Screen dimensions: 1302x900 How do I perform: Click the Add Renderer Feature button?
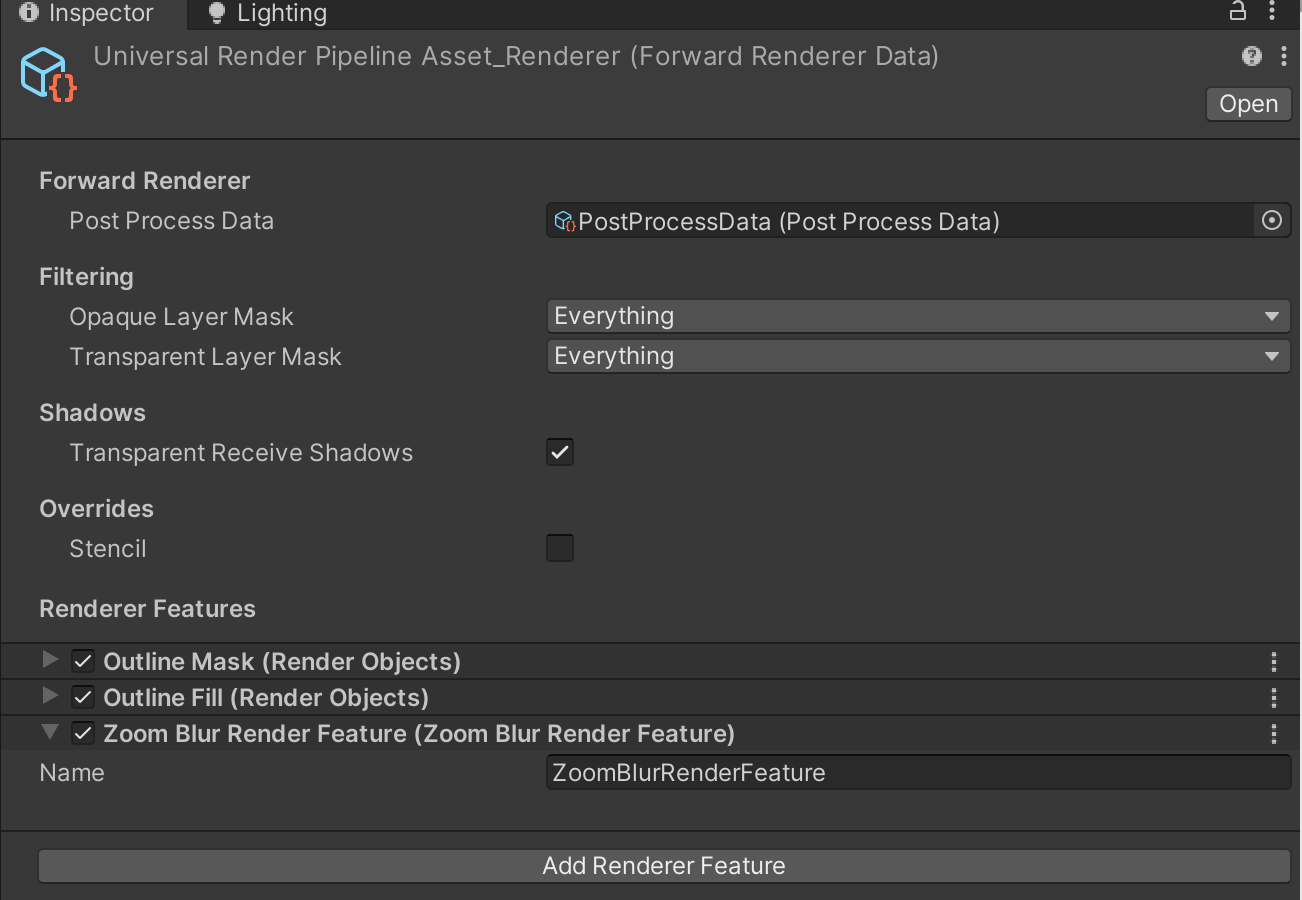(x=664, y=866)
